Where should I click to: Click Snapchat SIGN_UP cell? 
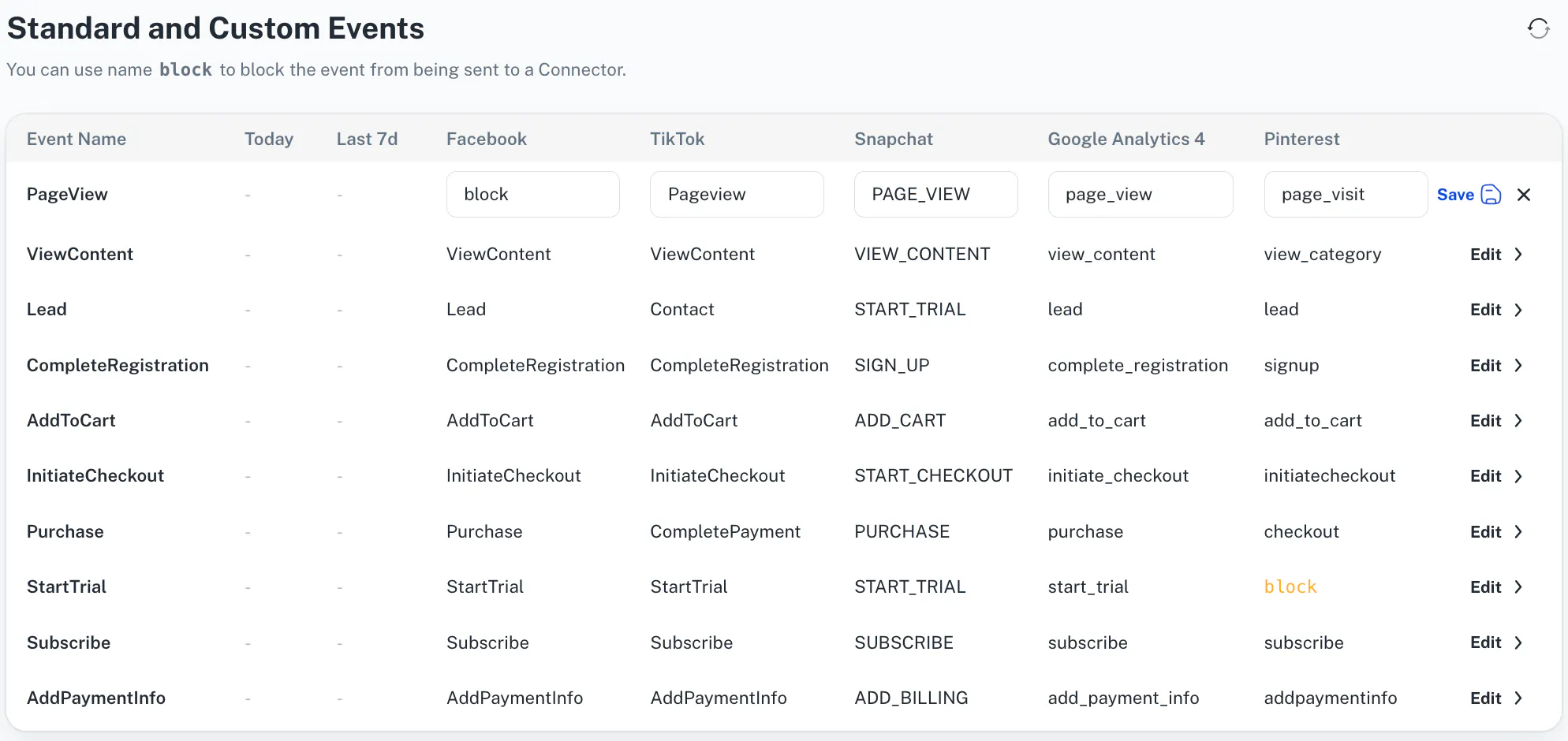tap(892, 365)
